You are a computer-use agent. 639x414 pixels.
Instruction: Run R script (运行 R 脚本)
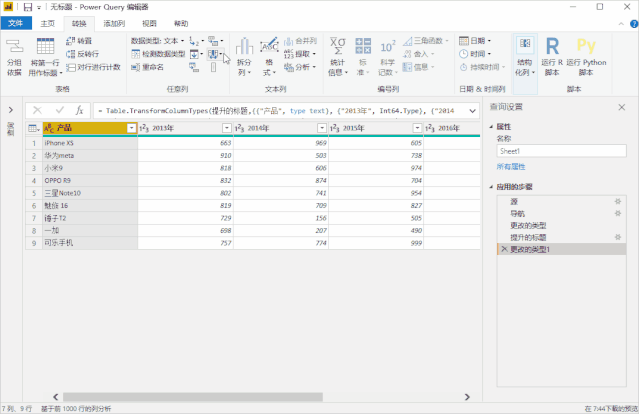click(552, 55)
